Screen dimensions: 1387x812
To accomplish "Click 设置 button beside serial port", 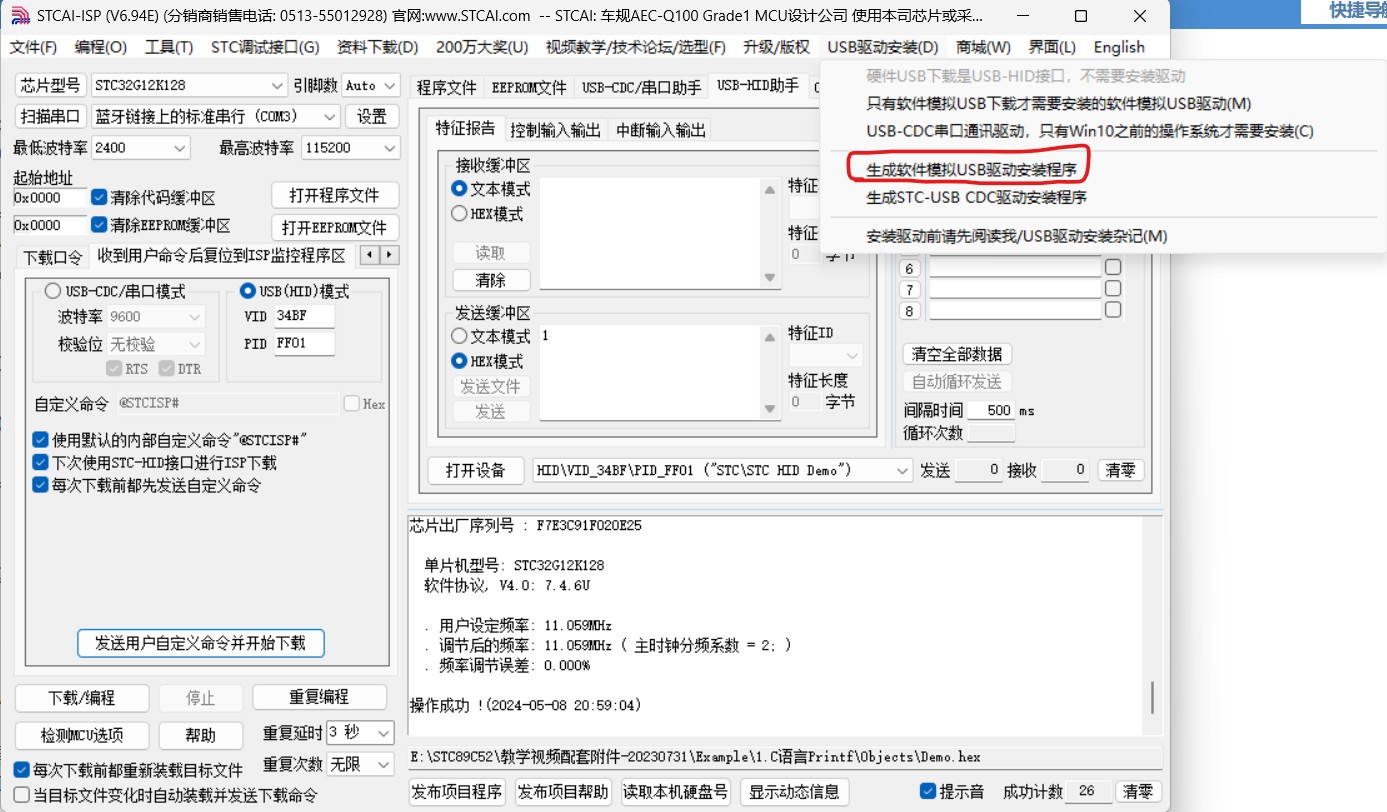I will tap(371, 116).
